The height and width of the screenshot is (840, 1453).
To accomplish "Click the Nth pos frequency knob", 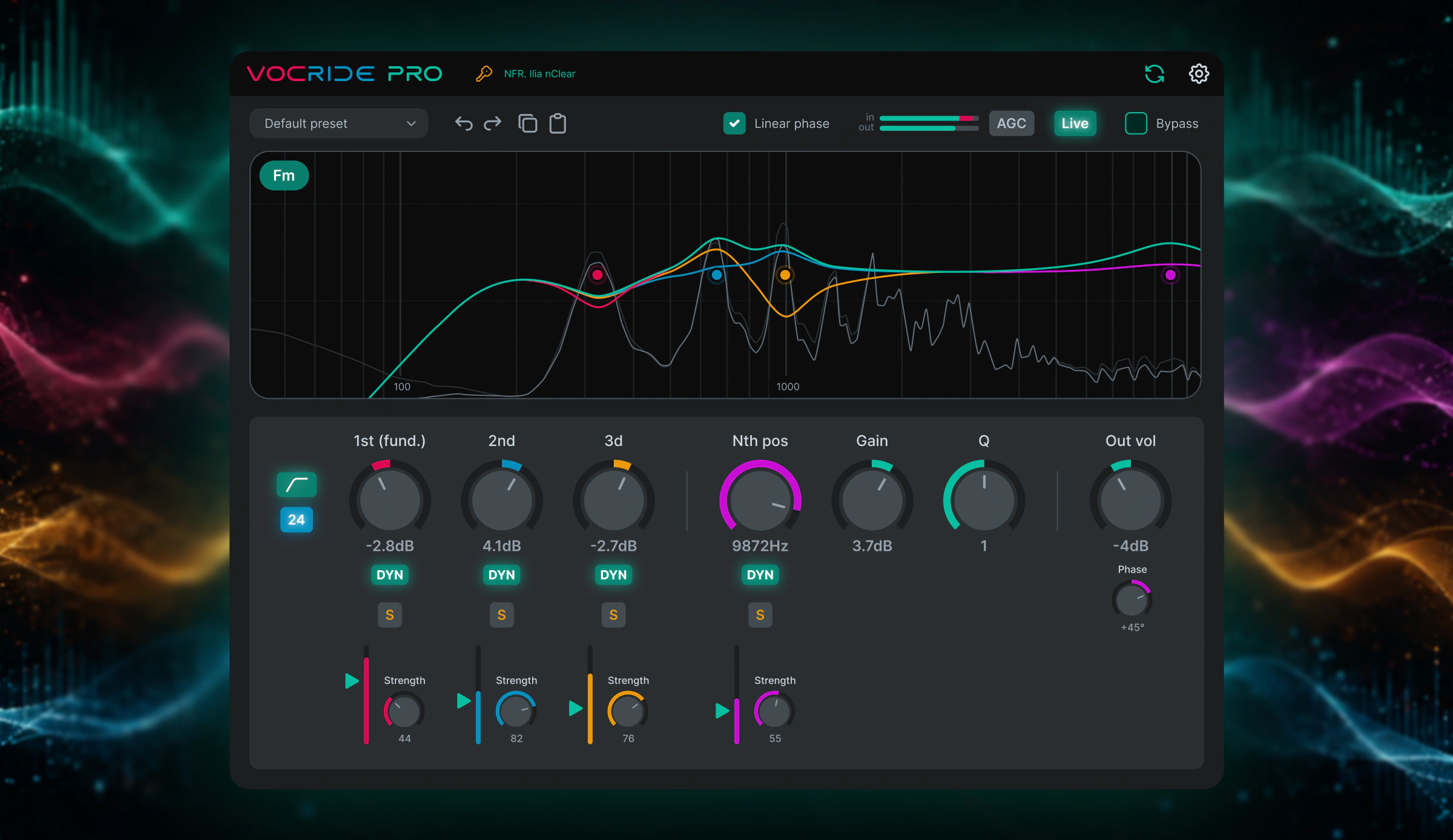I will coord(760,500).
